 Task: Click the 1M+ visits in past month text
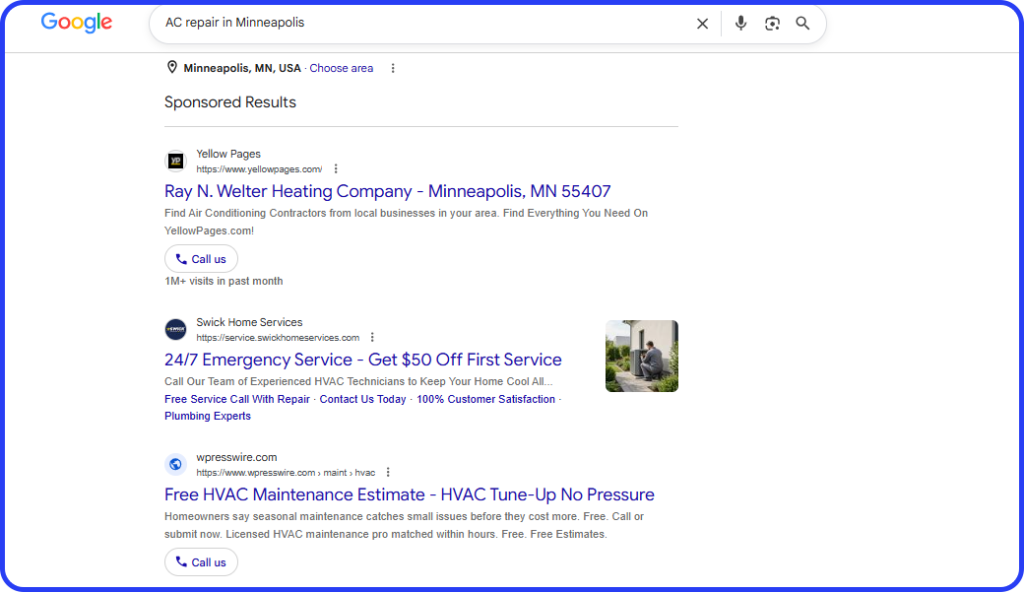point(223,281)
